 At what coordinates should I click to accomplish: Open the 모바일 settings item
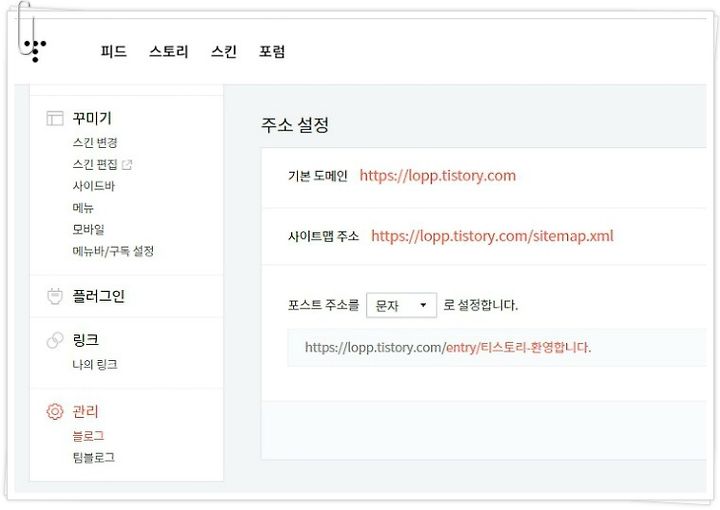click(x=89, y=229)
